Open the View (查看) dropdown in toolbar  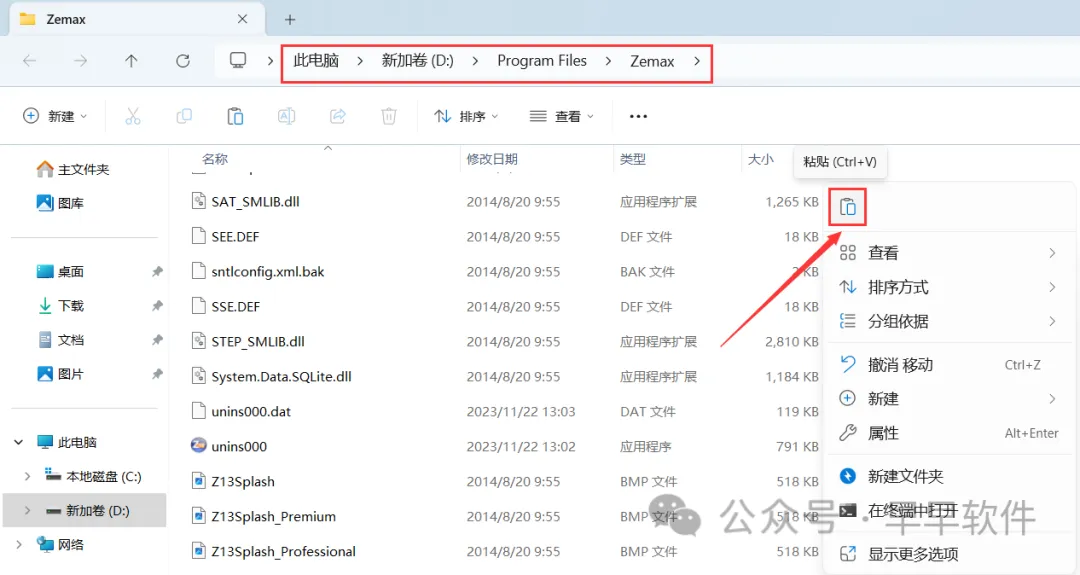click(561, 116)
